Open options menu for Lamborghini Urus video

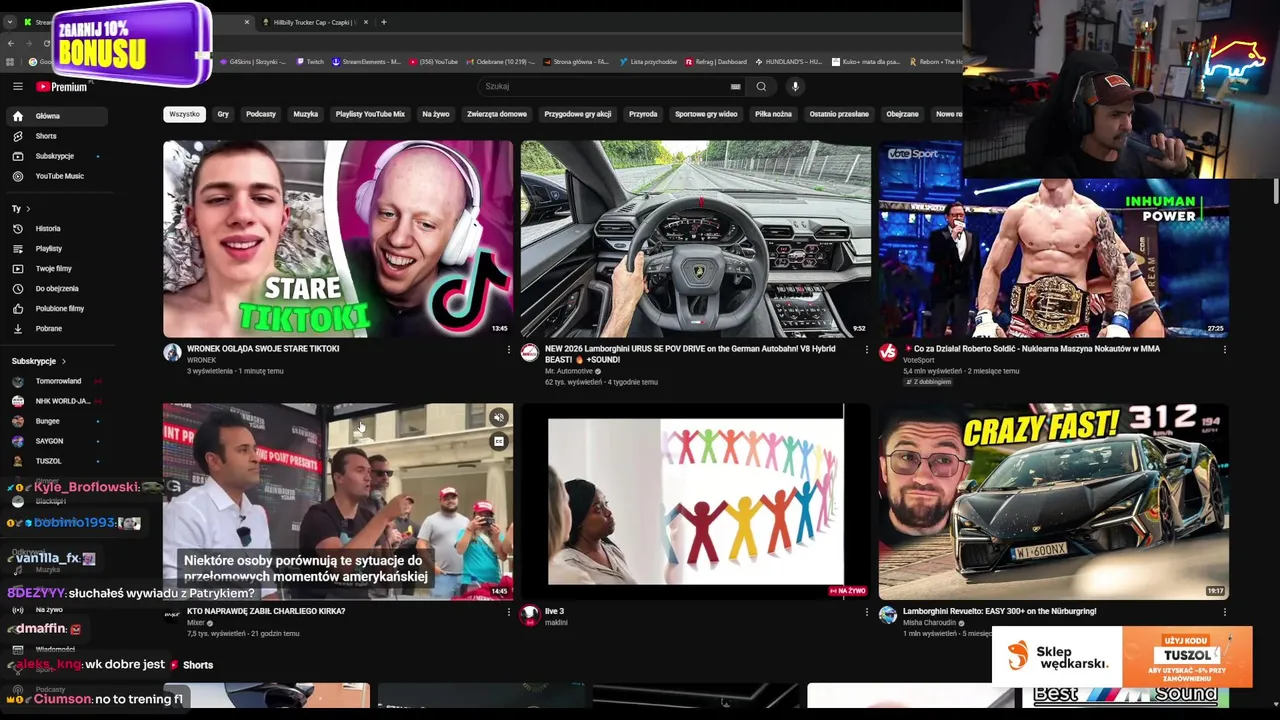pos(867,350)
